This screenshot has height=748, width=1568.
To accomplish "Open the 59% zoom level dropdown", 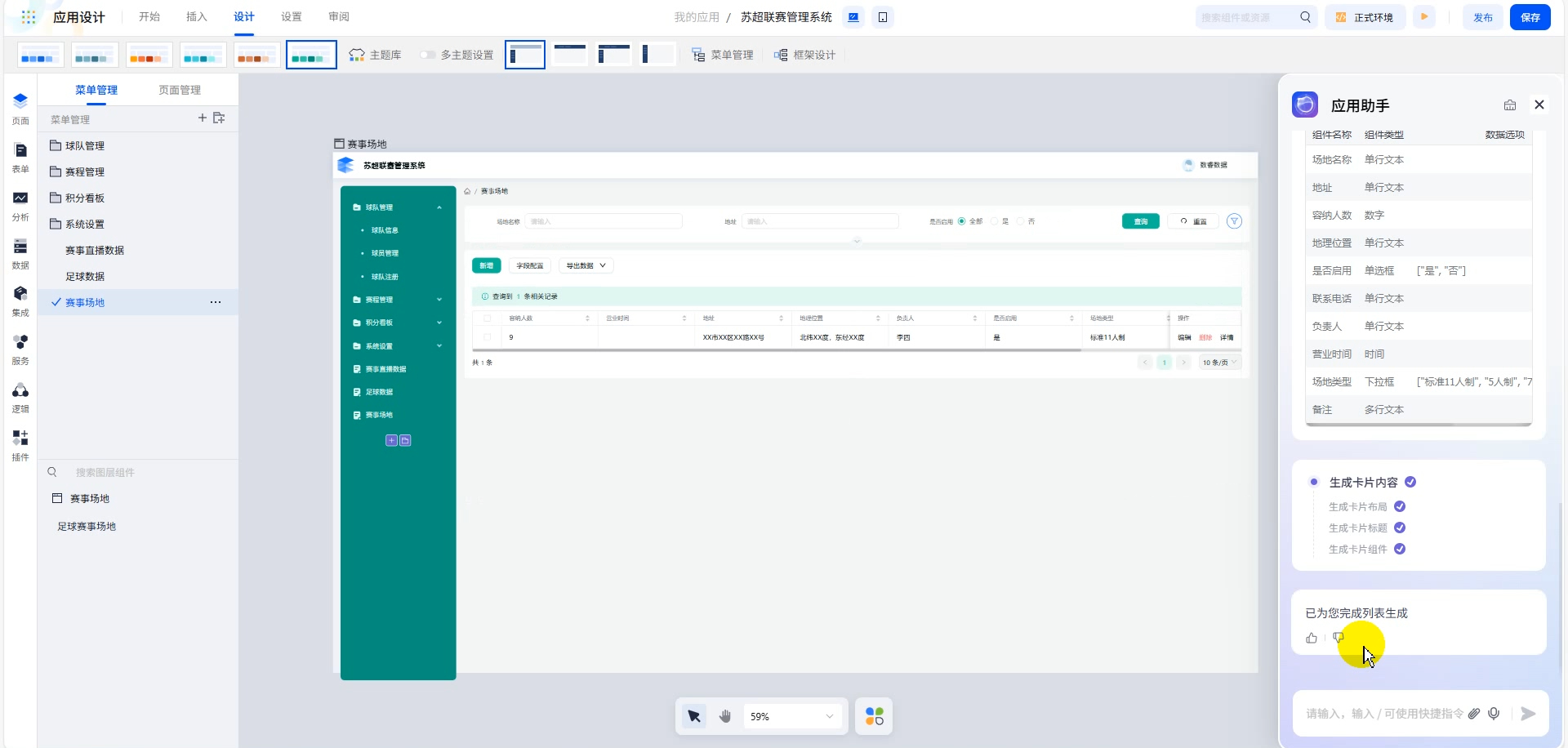I will tap(792, 716).
